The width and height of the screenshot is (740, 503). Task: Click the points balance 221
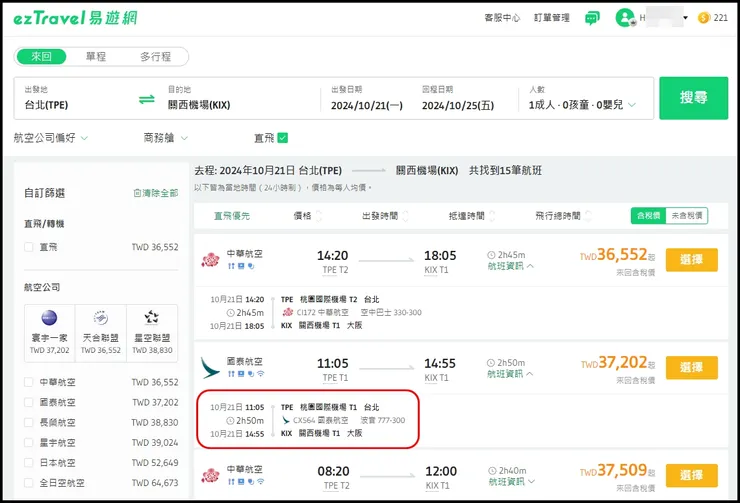pos(721,18)
